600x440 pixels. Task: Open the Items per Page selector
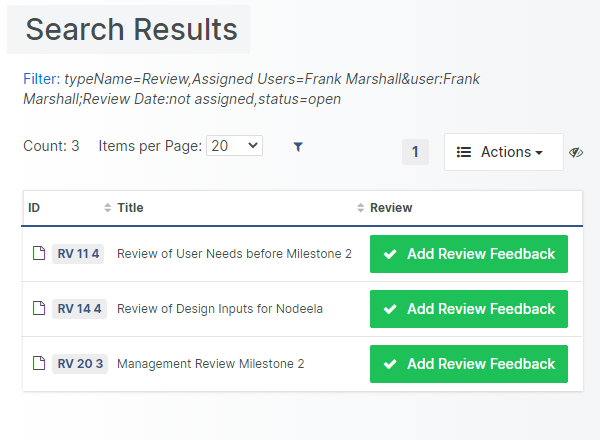234,146
